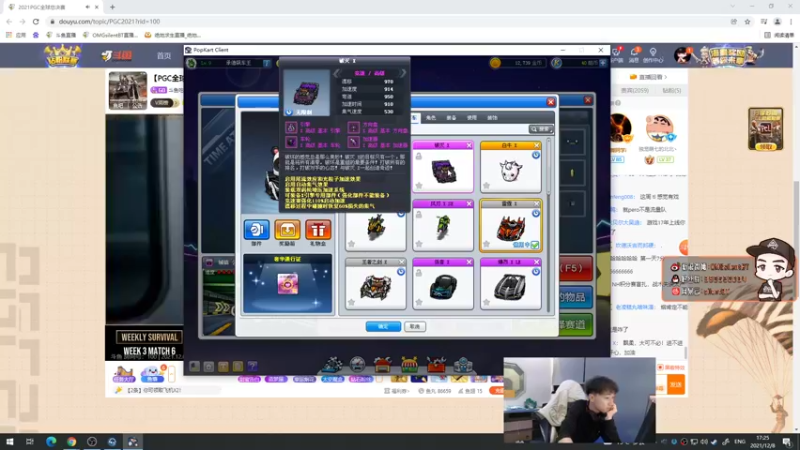
Task: Open the gray building icon in bottom dock
Action: point(463,364)
